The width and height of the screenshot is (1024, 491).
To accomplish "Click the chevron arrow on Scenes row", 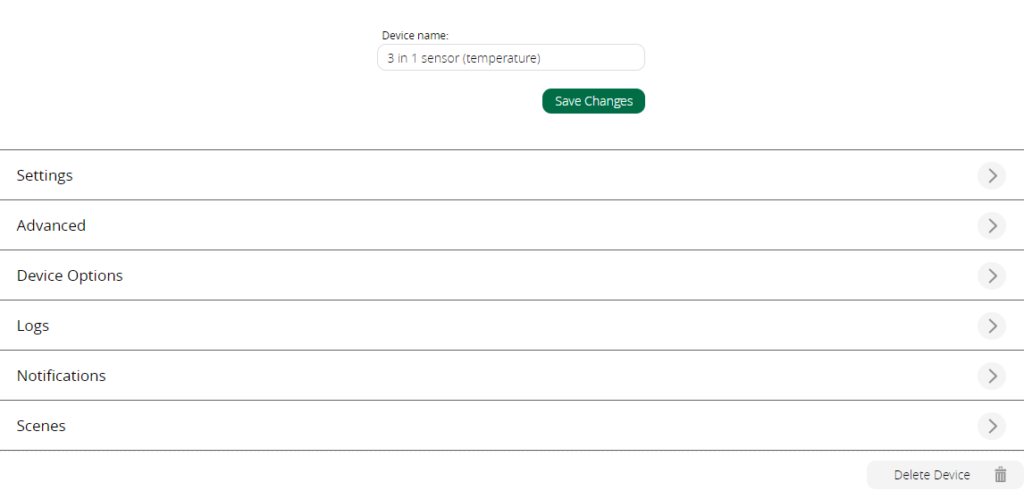I will pyautogui.click(x=991, y=426).
